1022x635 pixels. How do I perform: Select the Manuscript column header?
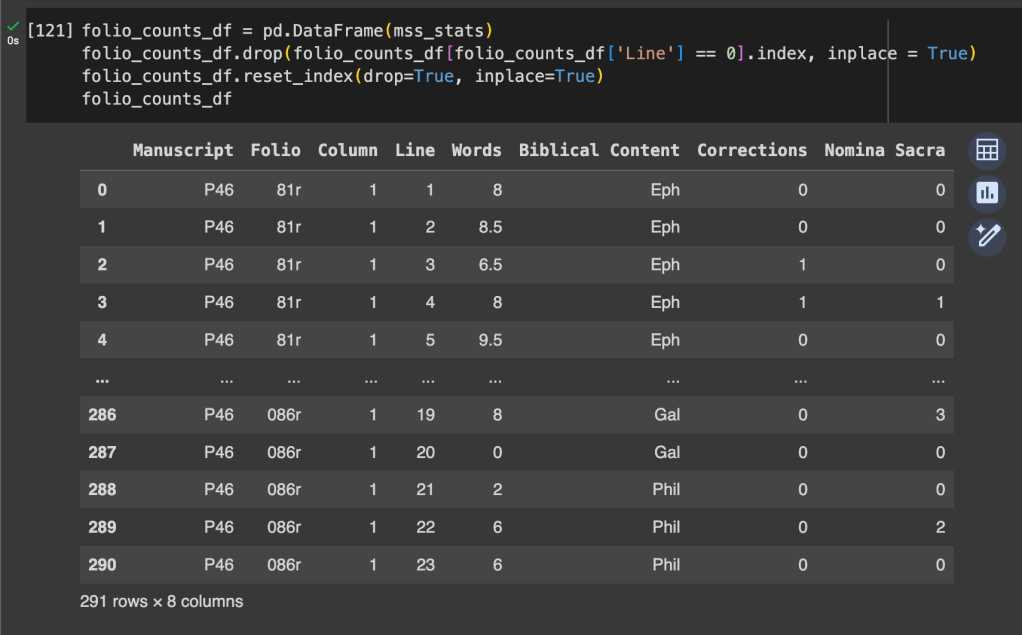tap(183, 150)
